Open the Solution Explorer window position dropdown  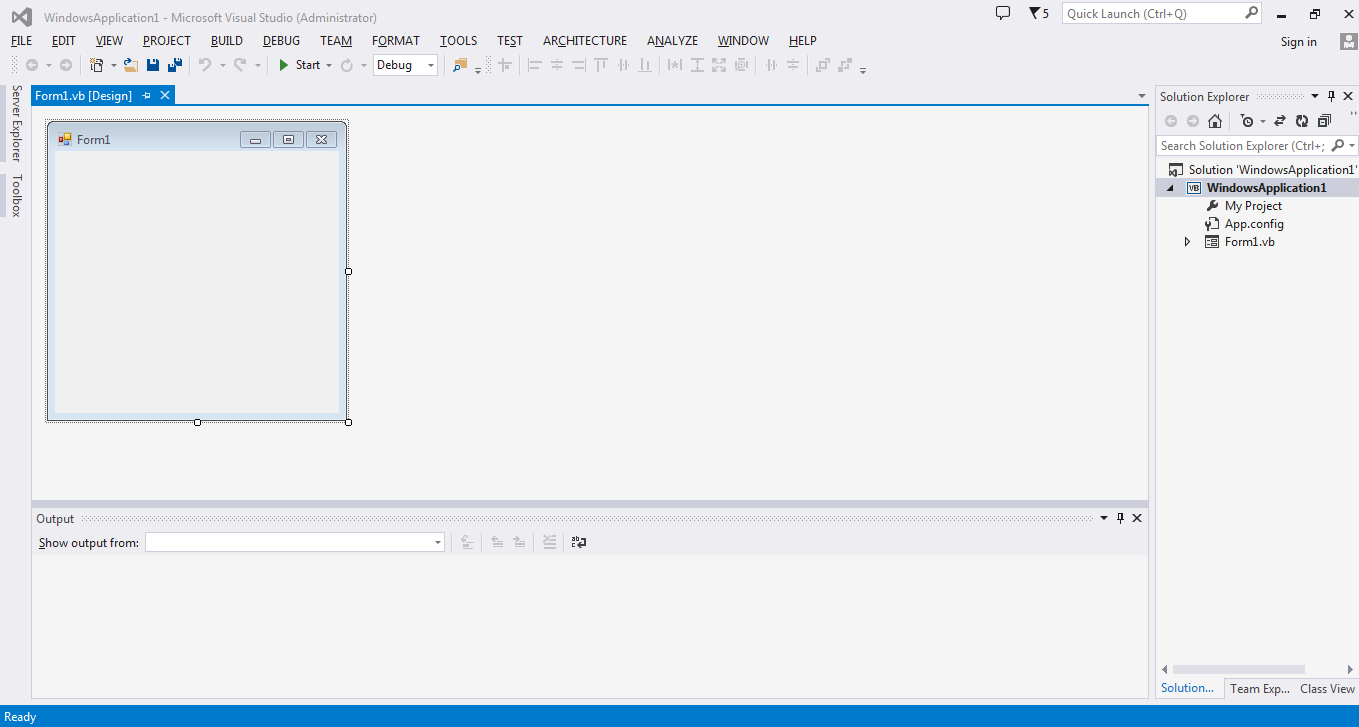[1314, 96]
